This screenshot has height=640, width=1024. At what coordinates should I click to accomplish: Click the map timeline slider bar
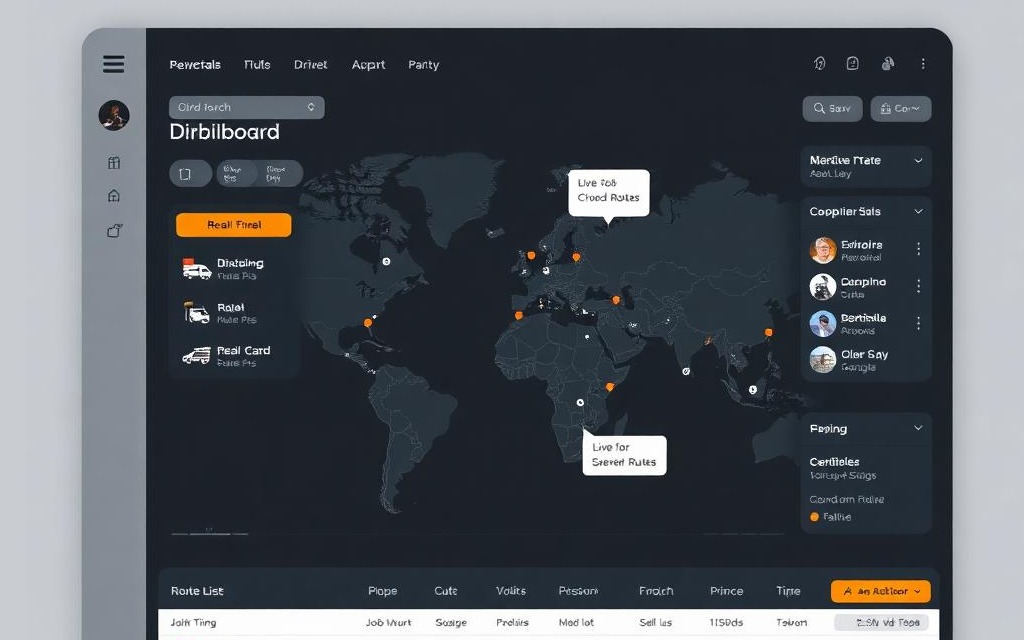click(x=210, y=534)
